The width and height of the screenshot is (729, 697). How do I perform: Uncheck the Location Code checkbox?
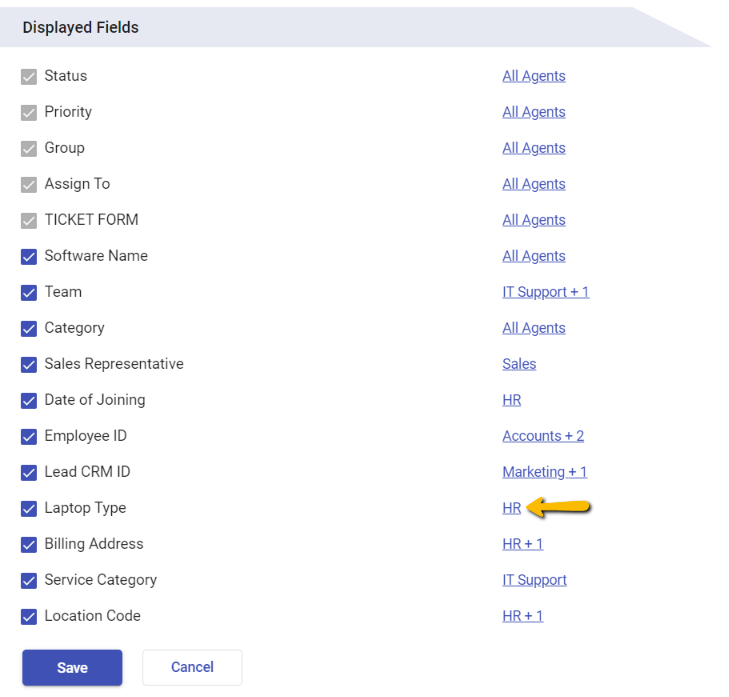click(29, 617)
